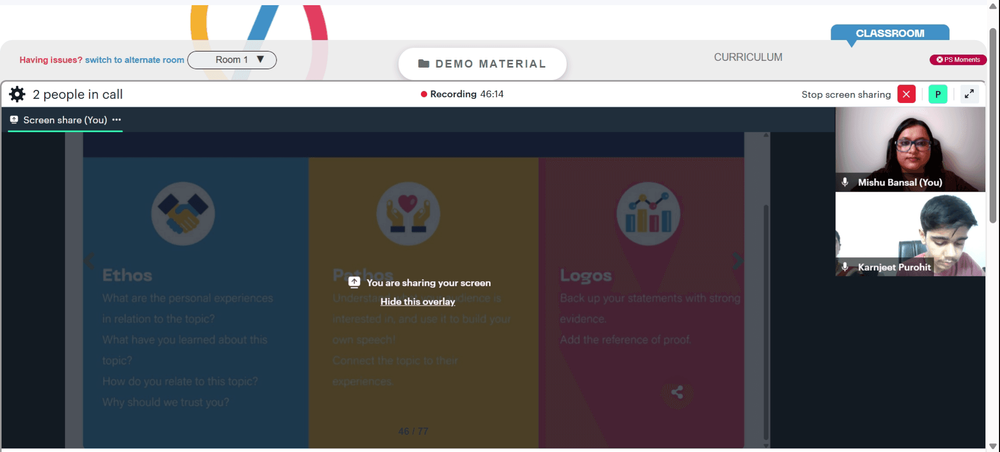The image size is (1000, 452).
Task: Click the folder icon in DEMO MATERIAL
Action: [423, 64]
